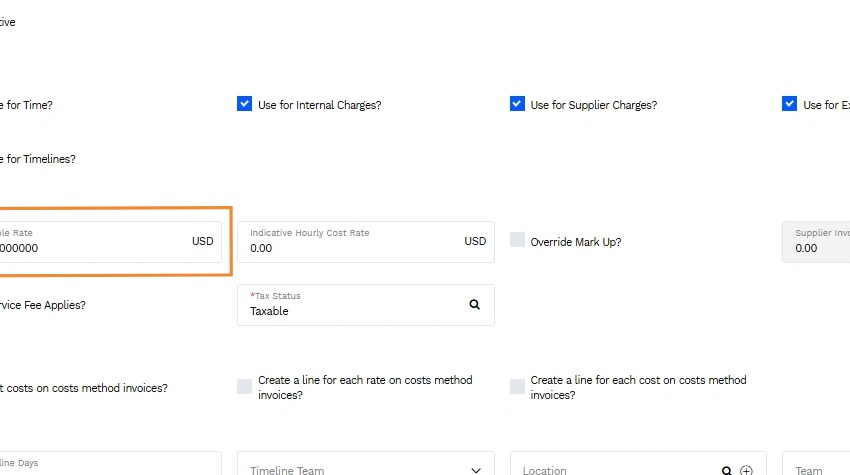Uncheck Use for Supplier Charges checkbox
The height and width of the screenshot is (475, 850).
(x=517, y=104)
